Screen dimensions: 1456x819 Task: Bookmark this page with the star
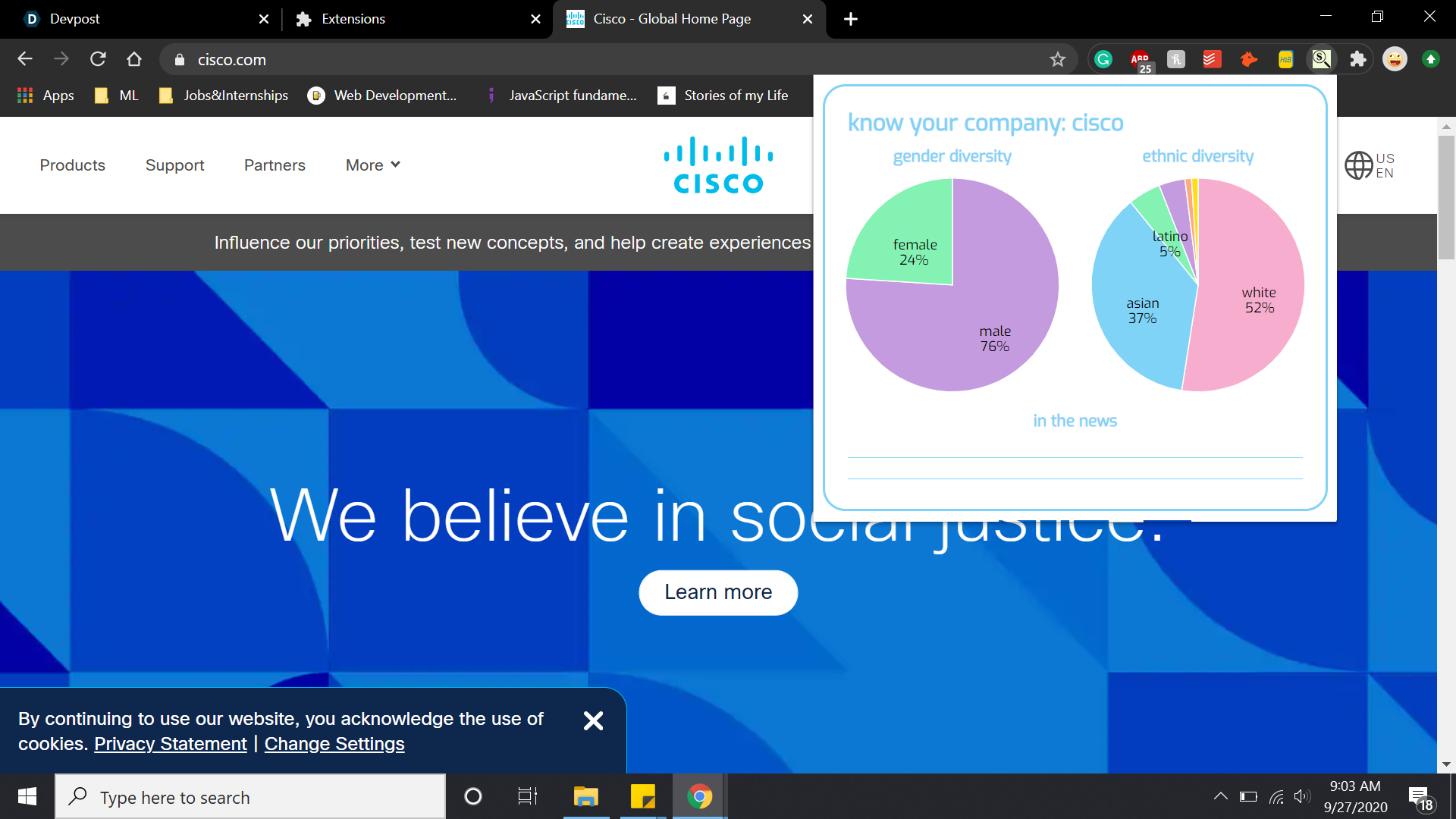[x=1058, y=59]
